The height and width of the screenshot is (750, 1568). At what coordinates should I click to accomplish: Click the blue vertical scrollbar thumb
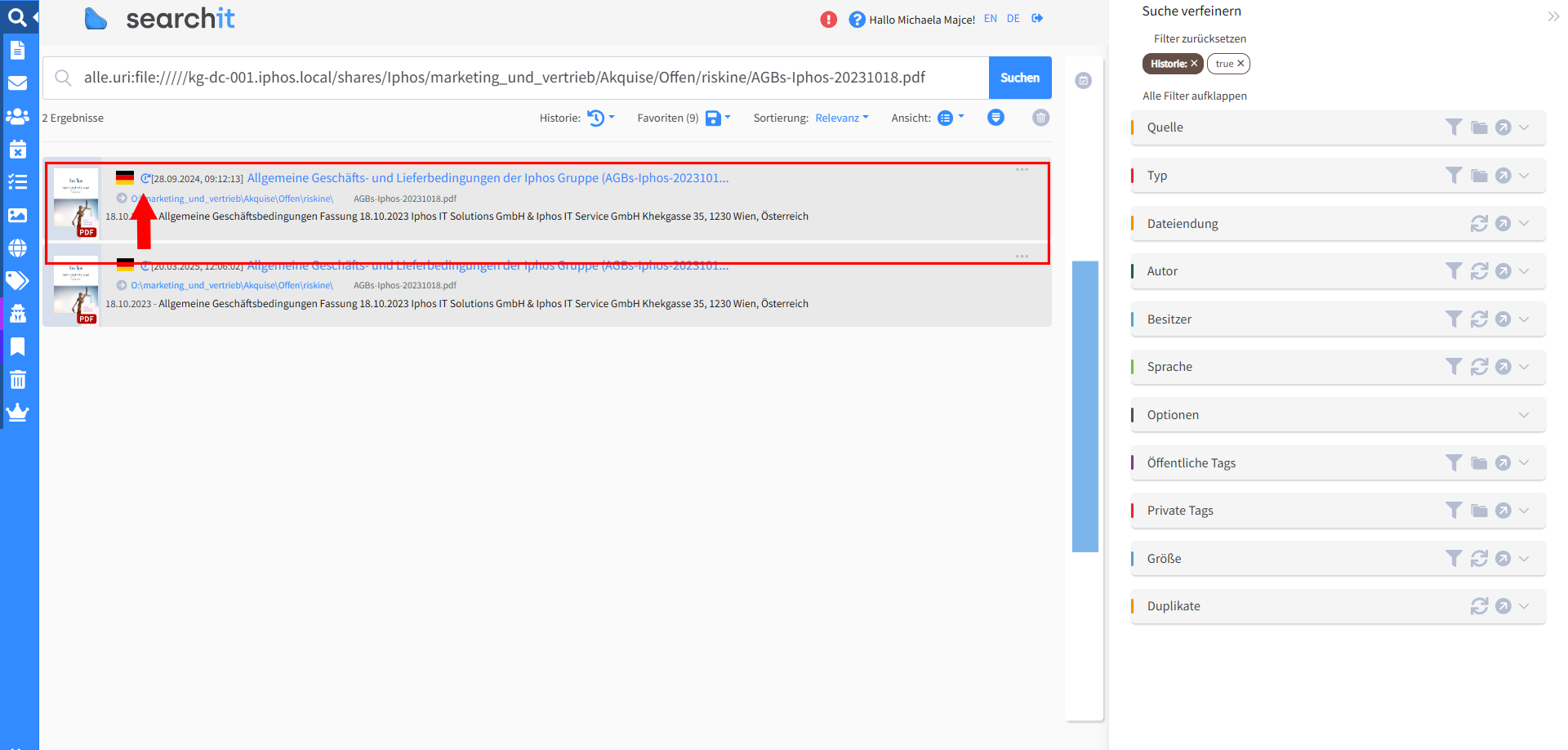[1085, 406]
